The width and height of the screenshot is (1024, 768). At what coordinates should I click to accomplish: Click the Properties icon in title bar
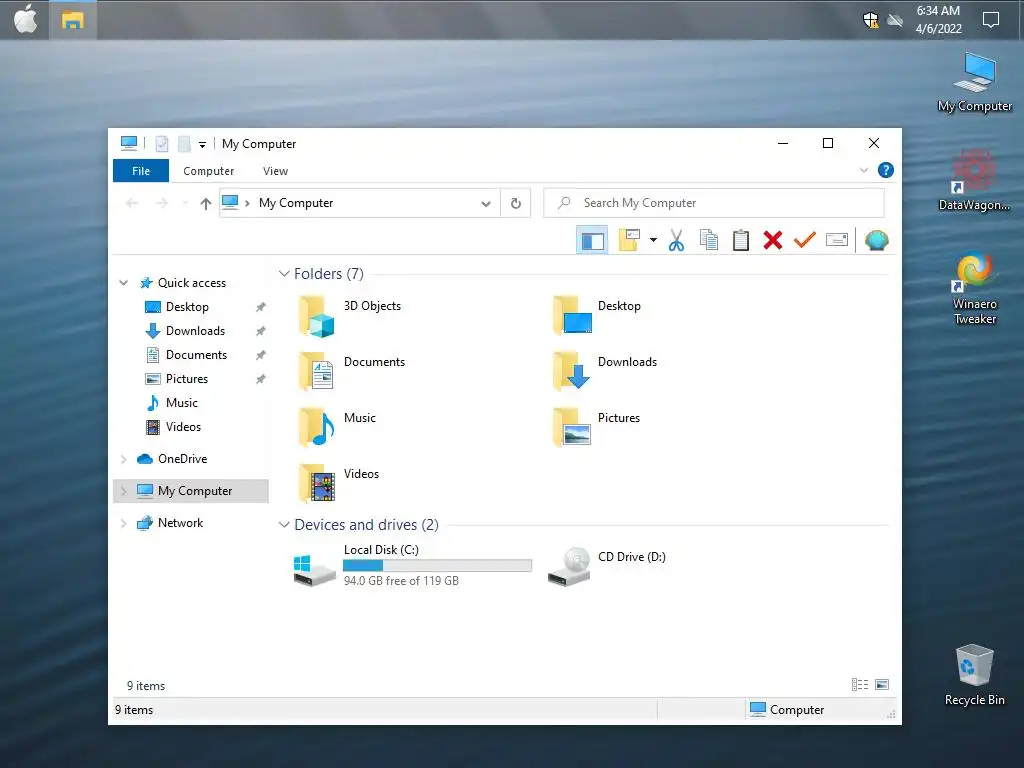[162, 144]
